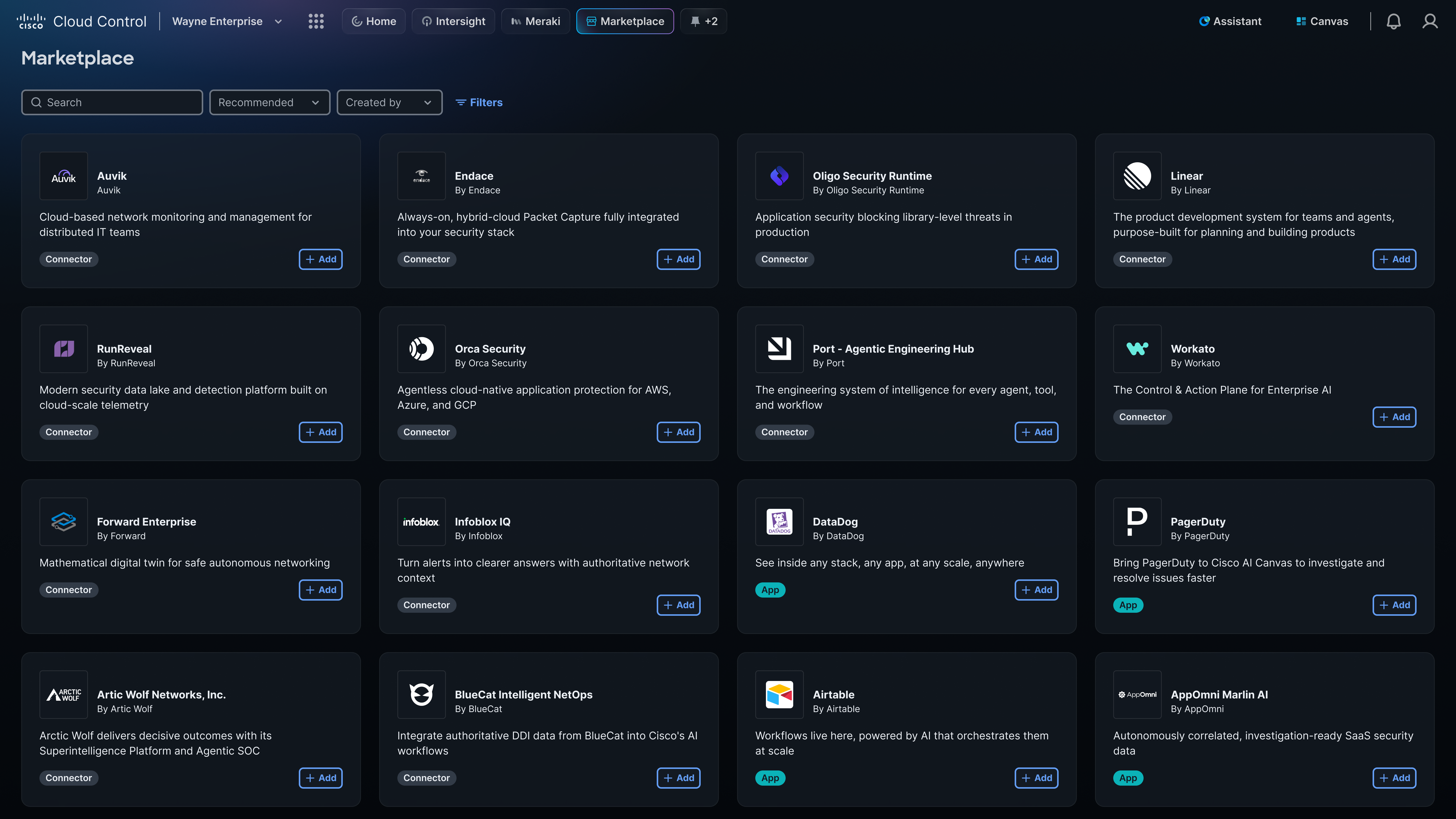
Task: Expand the Wayne Enterprise organization dropdown
Action: pyautogui.click(x=227, y=21)
